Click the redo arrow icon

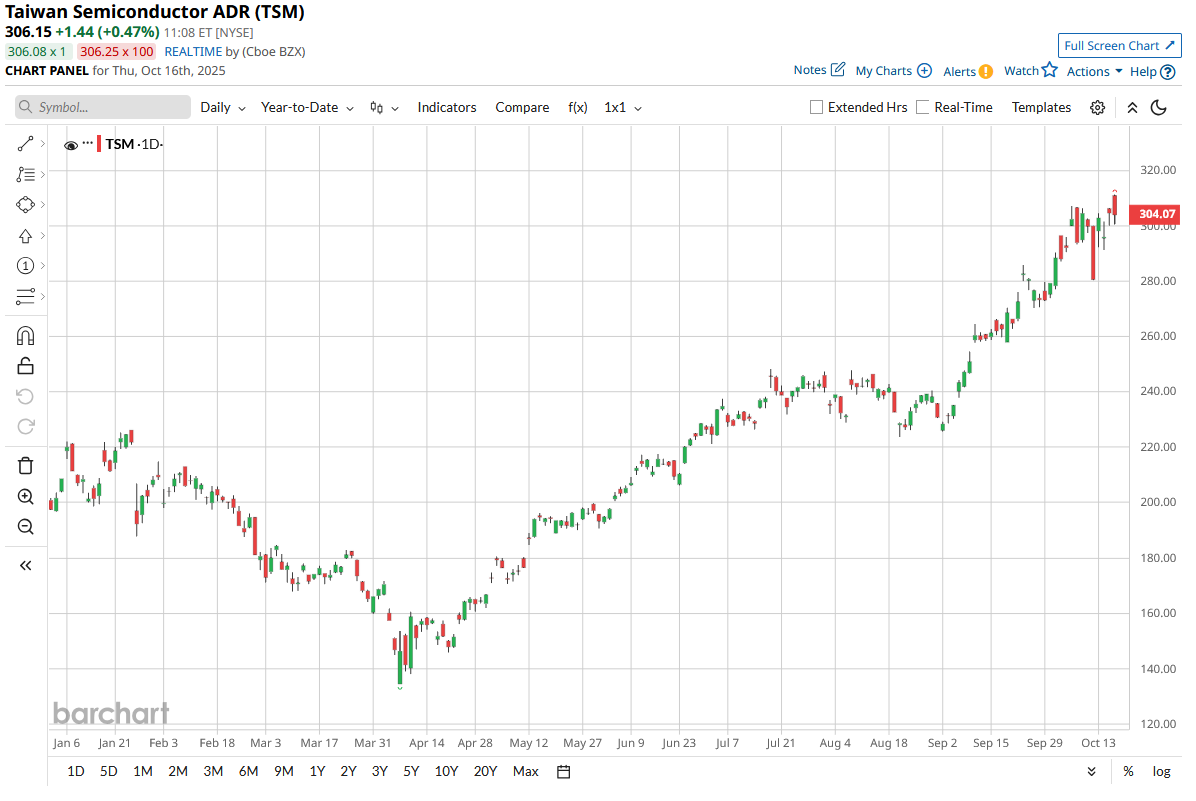click(25, 426)
